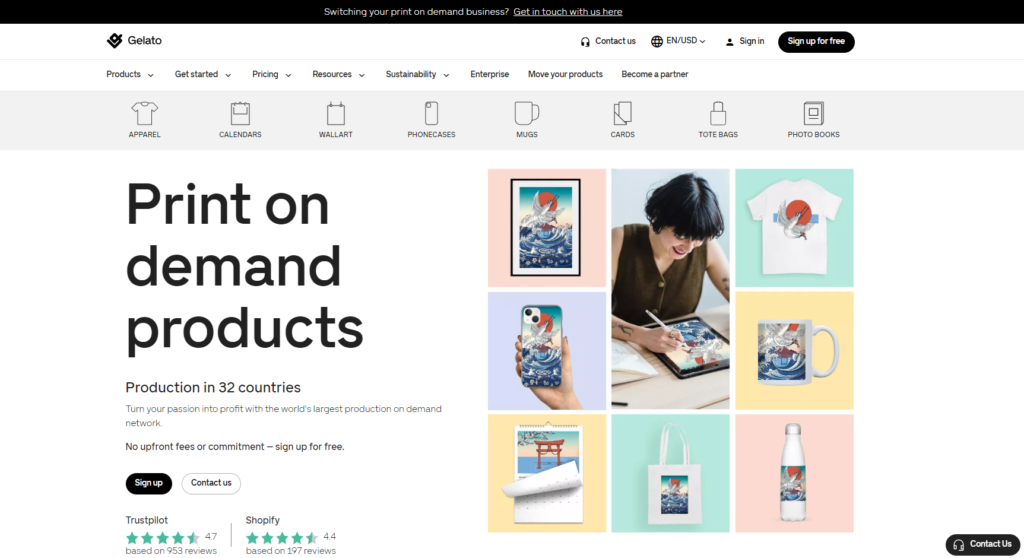This screenshot has height=558, width=1024.
Task: Click the Products menu label
Action: [x=123, y=74]
